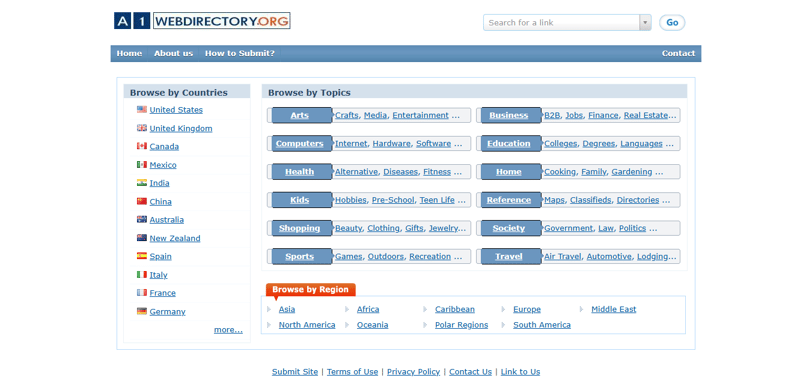Screen dimensions: 812x384
Task: Click the United Kingdom flag icon
Action: [x=142, y=128]
